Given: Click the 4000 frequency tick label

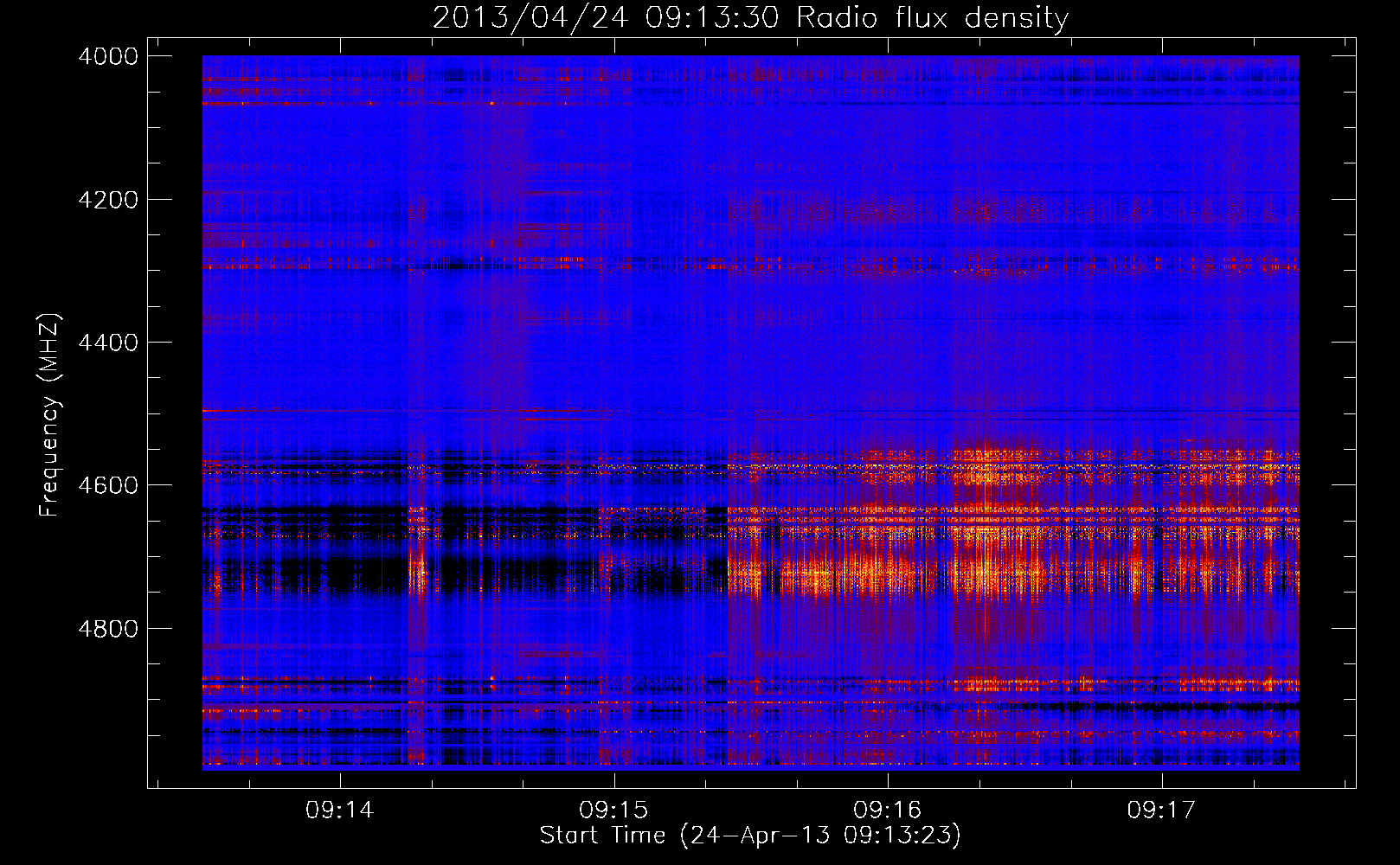Looking at the screenshot, I should (108, 56).
